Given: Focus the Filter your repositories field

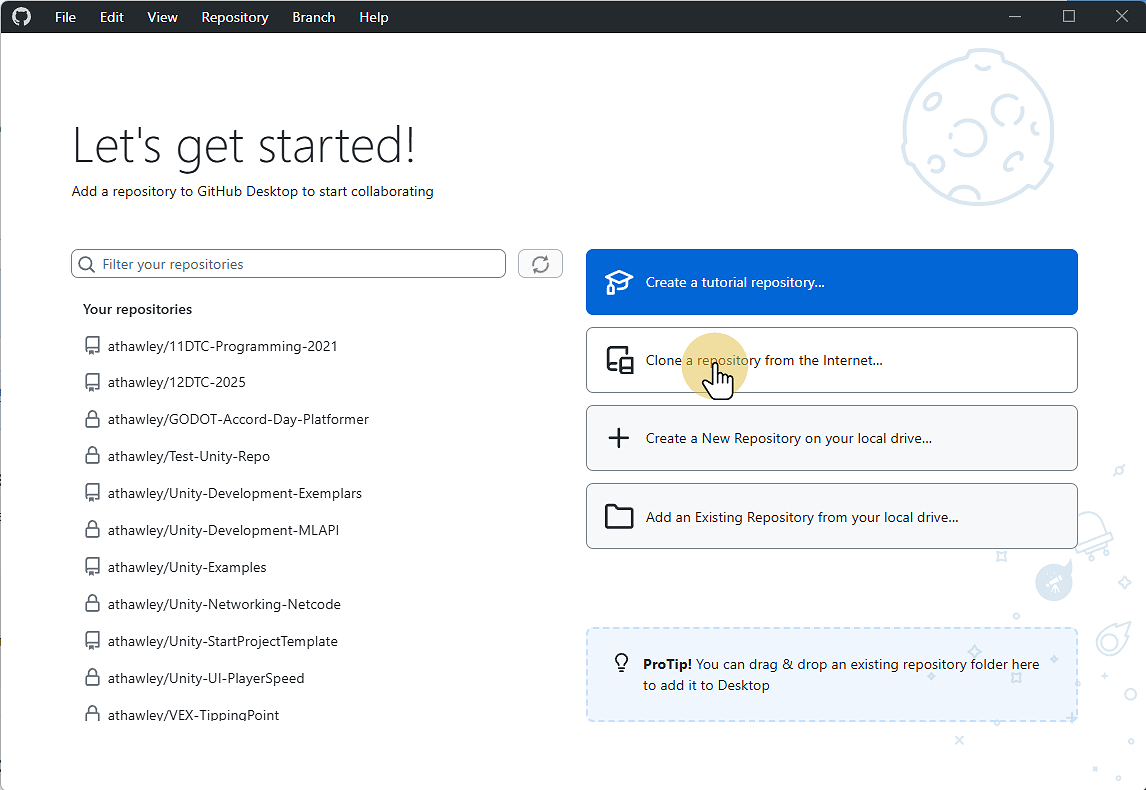Looking at the screenshot, I should (x=300, y=264).
